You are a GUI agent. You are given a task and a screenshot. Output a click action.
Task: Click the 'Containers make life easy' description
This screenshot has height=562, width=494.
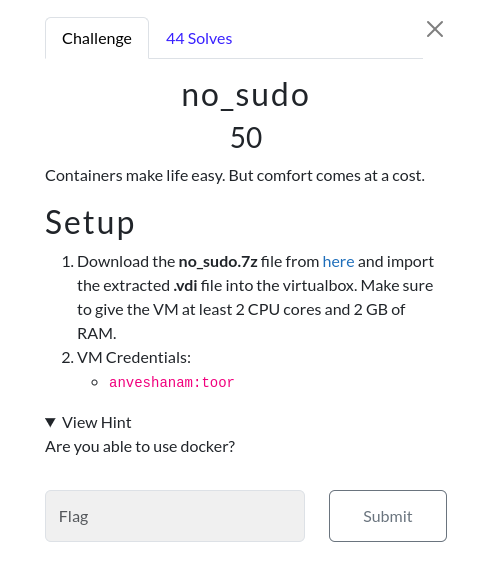point(235,176)
